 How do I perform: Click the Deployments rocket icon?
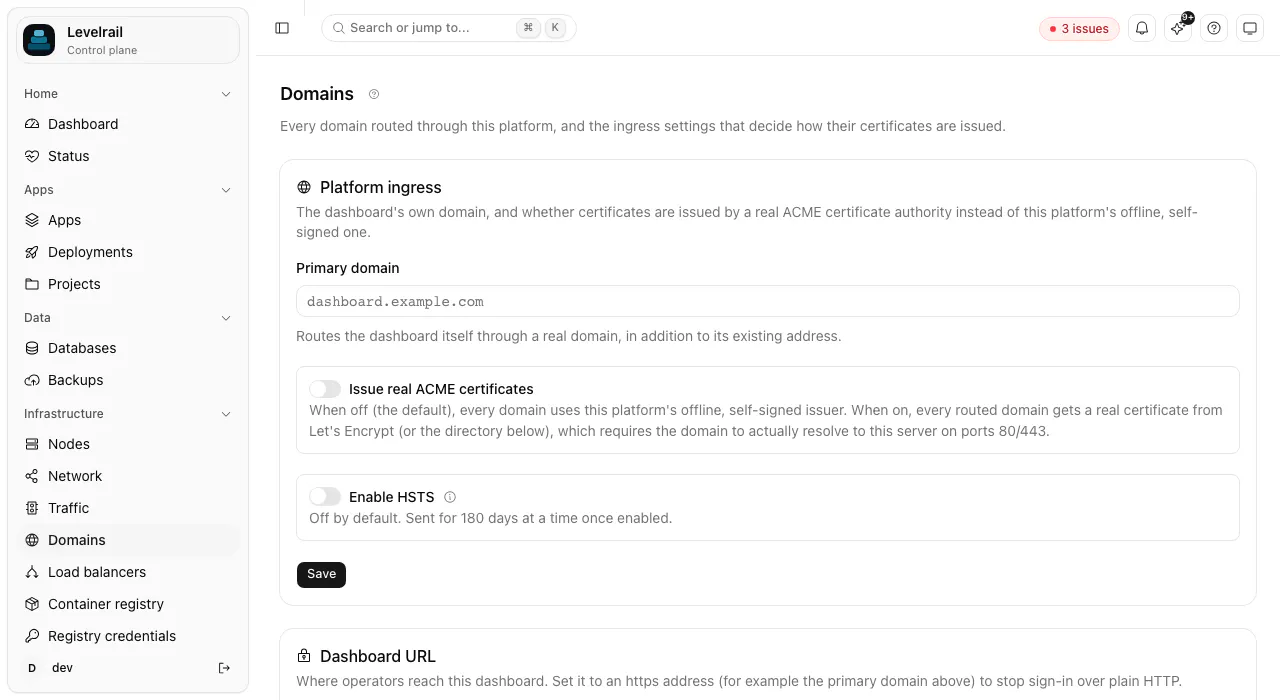click(32, 252)
